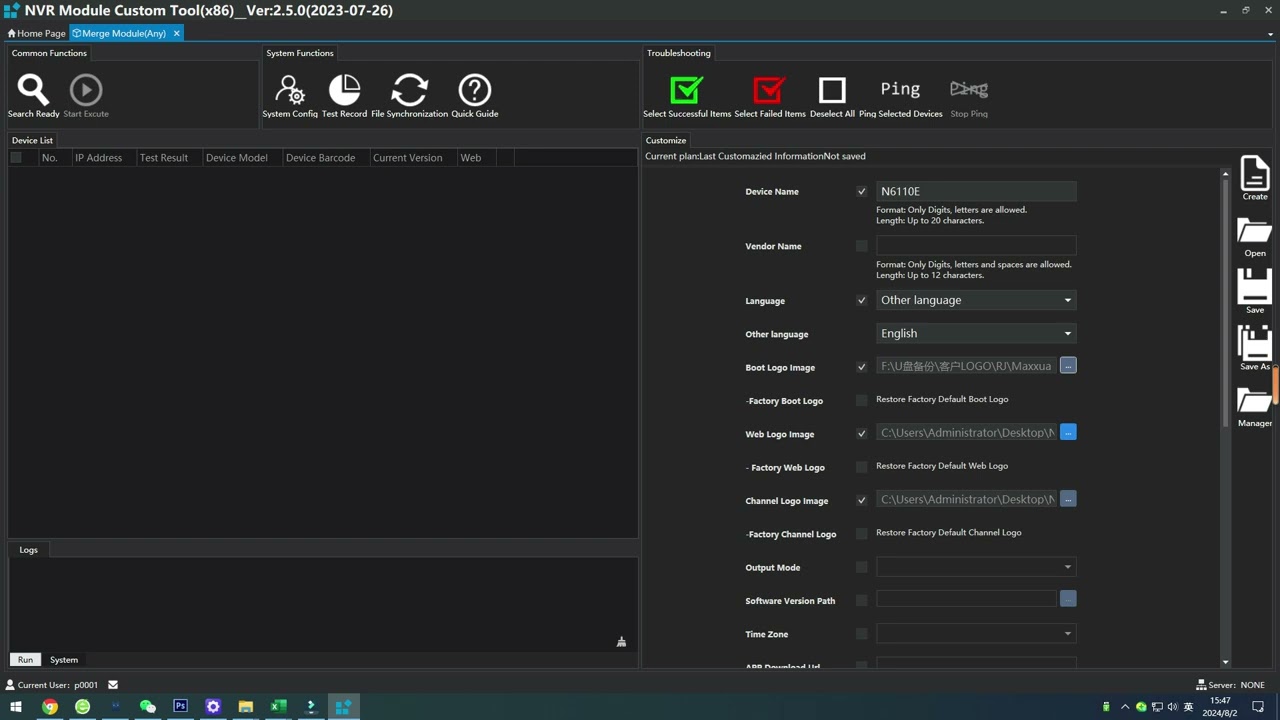Click Deselect All icon
The height and width of the screenshot is (720, 1280).
pos(832,91)
